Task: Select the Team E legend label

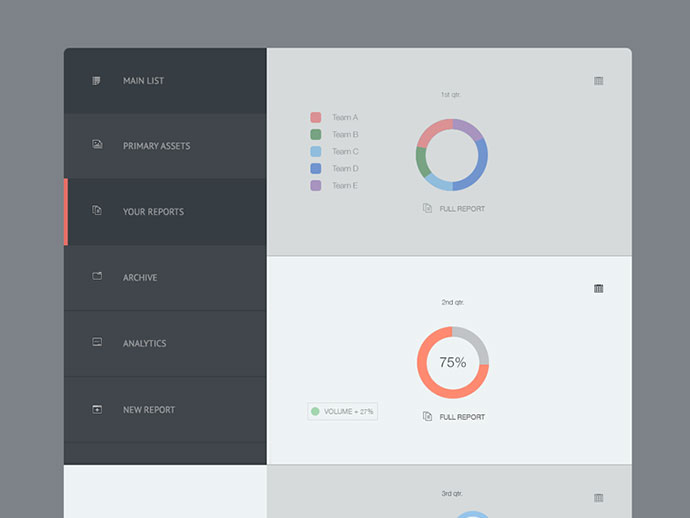Action: (345, 186)
